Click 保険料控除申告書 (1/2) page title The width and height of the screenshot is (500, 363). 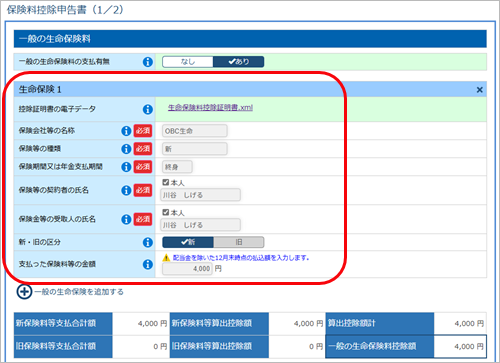(65, 10)
